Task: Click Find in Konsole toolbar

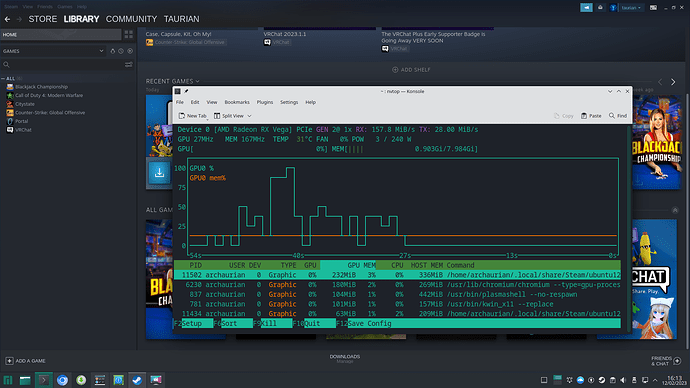Action: pos(618,116)
